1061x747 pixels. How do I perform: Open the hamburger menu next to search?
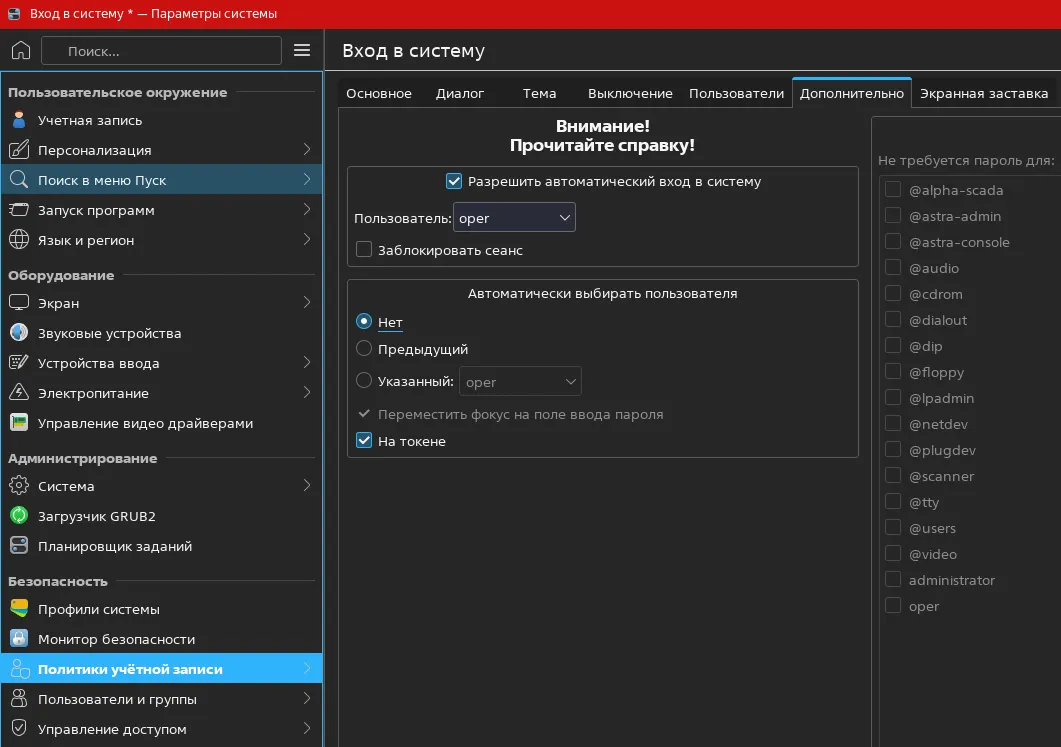(x=302, y=51)
